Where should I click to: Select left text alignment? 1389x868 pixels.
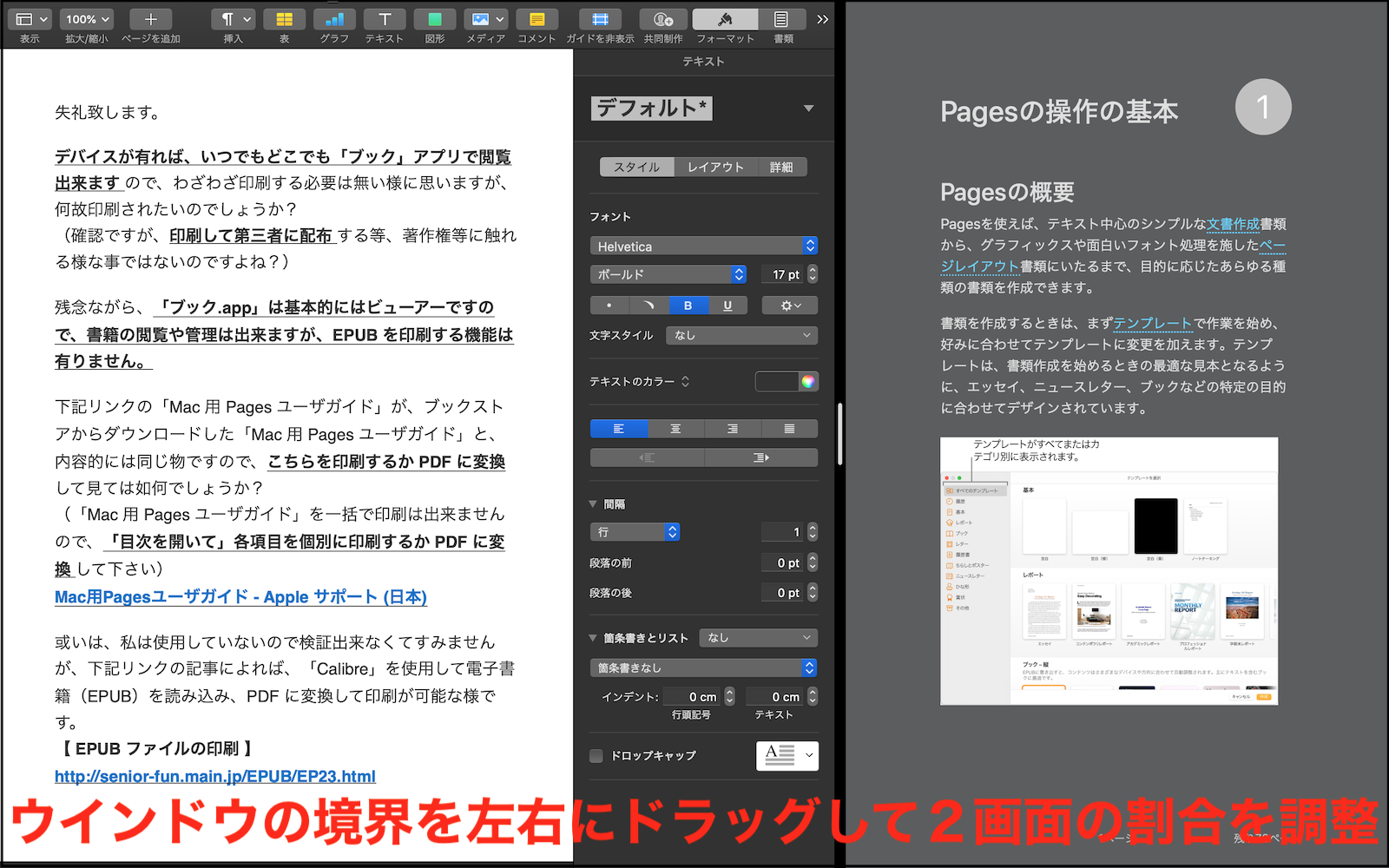pos(619,429)
